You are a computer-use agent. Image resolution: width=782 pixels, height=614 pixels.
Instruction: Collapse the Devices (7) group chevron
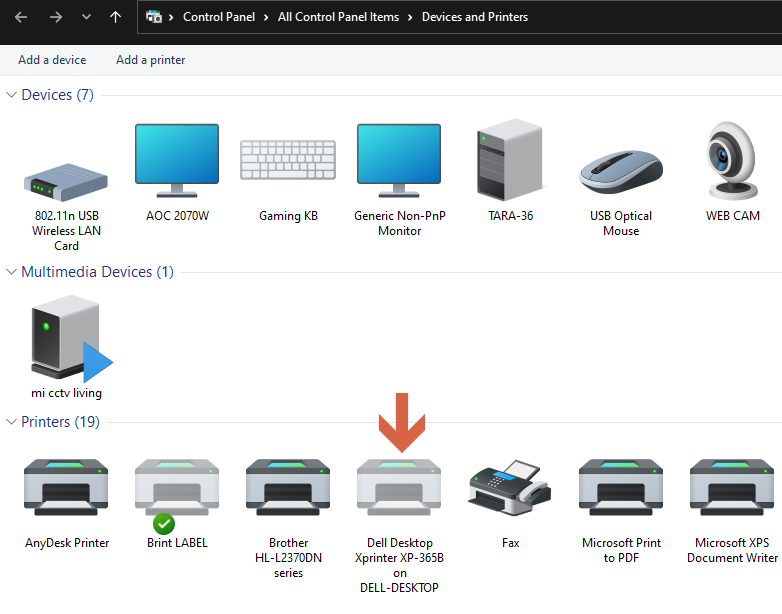click(11, 95)
